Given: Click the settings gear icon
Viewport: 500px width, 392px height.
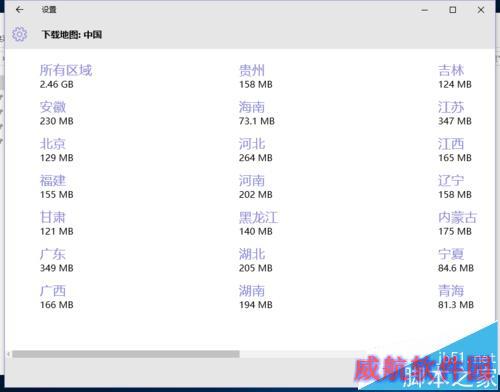Looking at the screenshot, I should 19,34.
